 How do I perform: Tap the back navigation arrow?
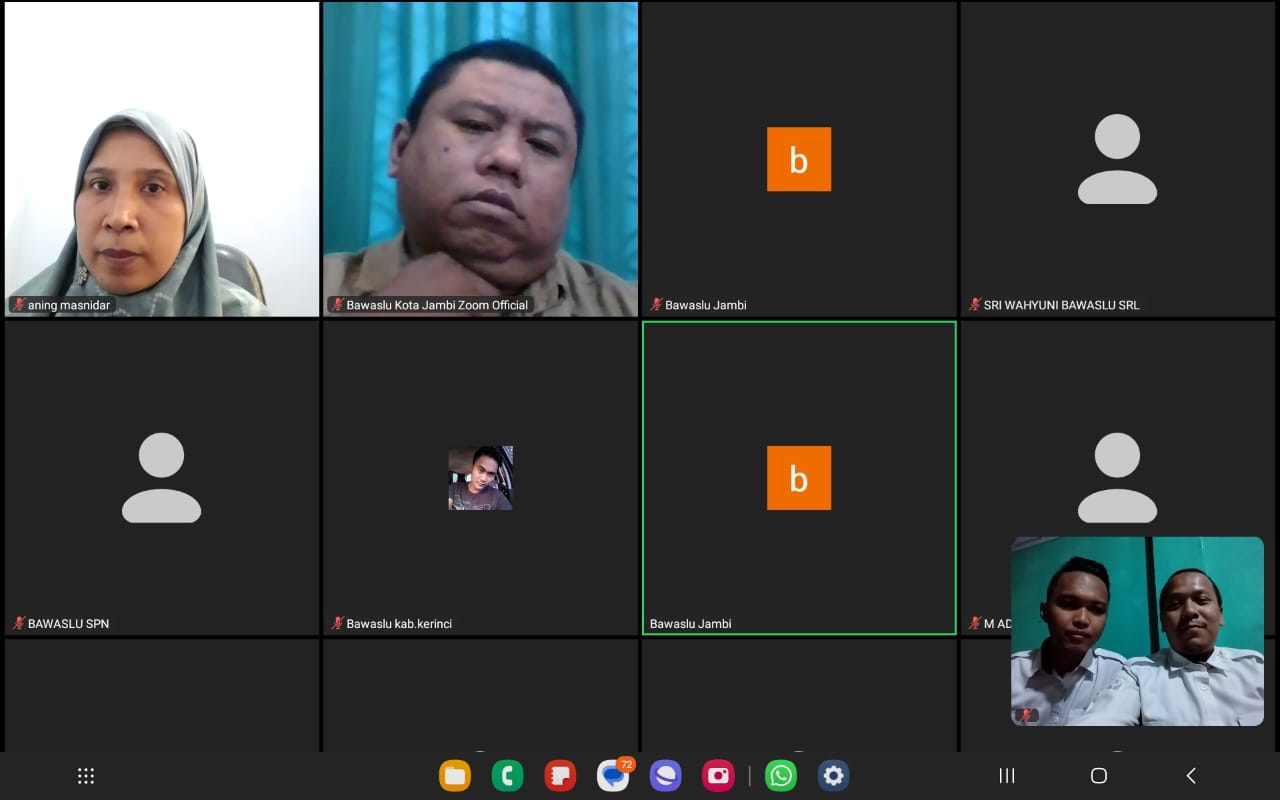tap(1190, 775)
